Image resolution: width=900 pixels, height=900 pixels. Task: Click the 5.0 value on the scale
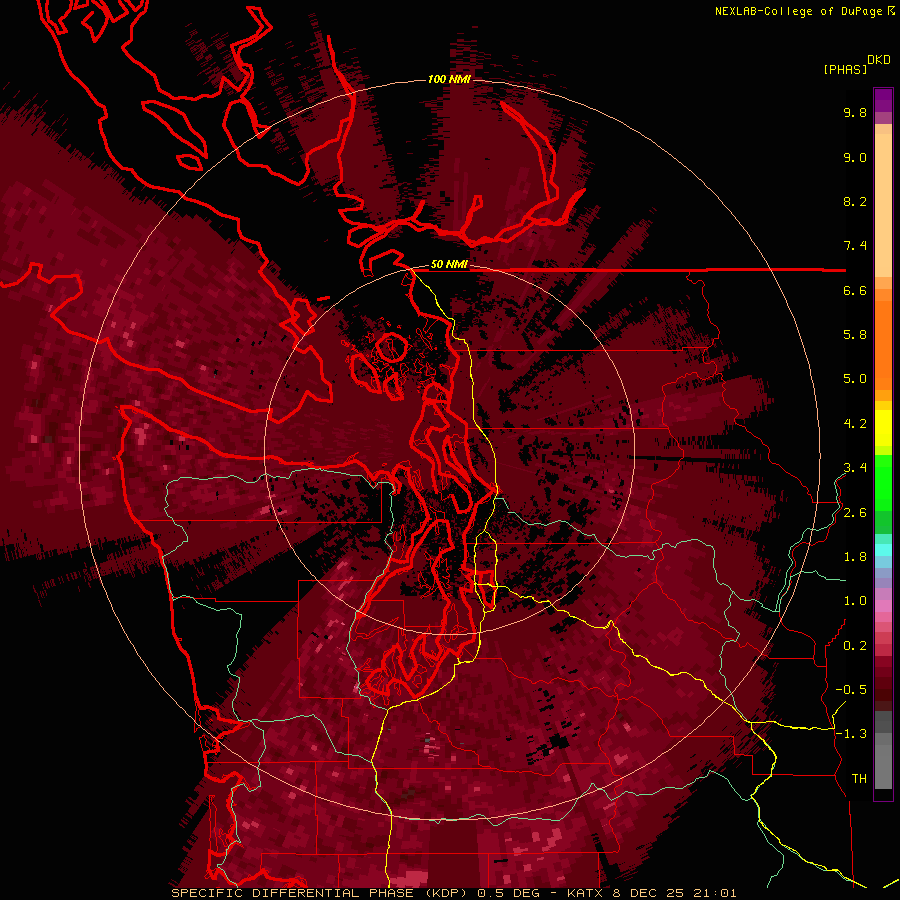click(855, 379)
